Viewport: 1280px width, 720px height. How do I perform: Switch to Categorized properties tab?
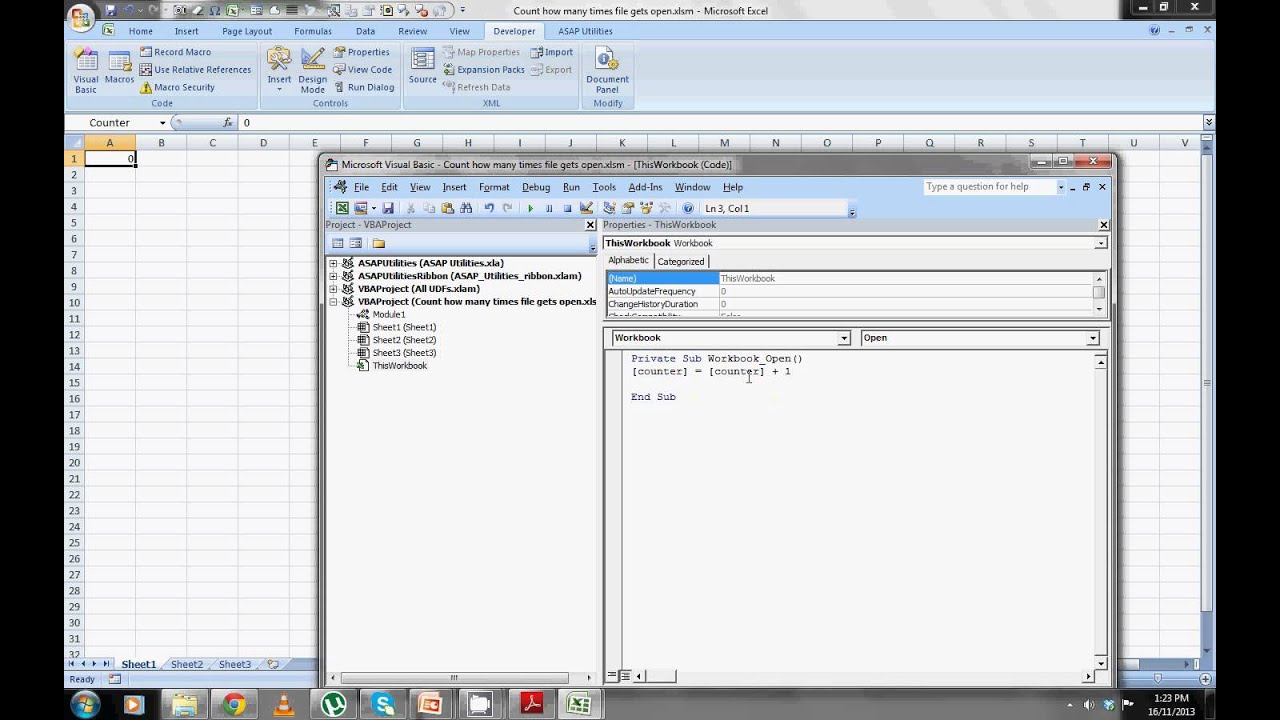680,261
